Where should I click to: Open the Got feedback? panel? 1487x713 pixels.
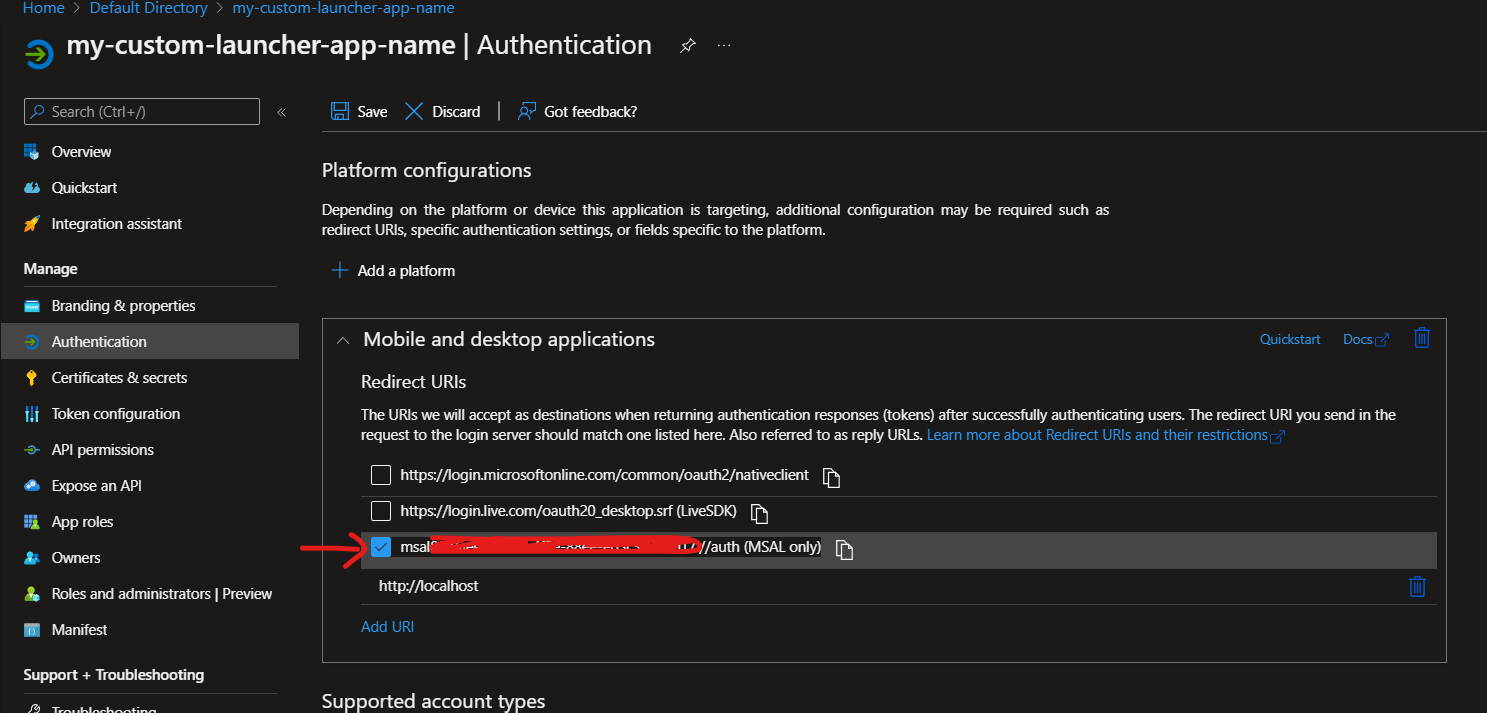coord(577,112)
